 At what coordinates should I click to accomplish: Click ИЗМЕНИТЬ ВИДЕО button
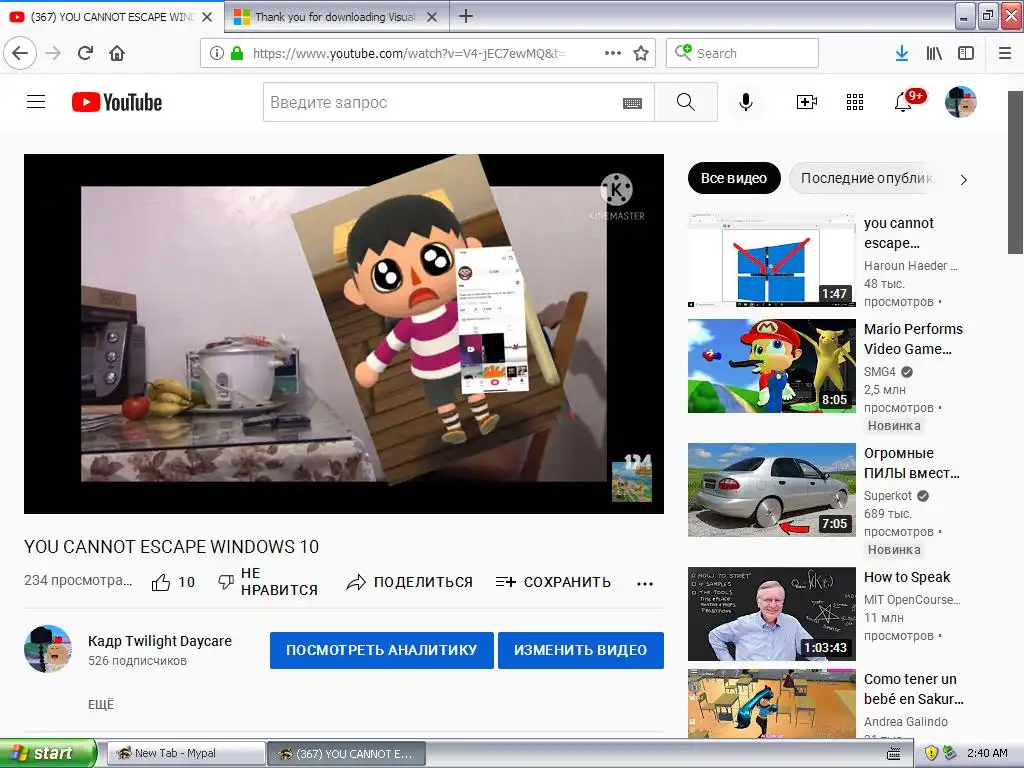[x=581, y=650]
